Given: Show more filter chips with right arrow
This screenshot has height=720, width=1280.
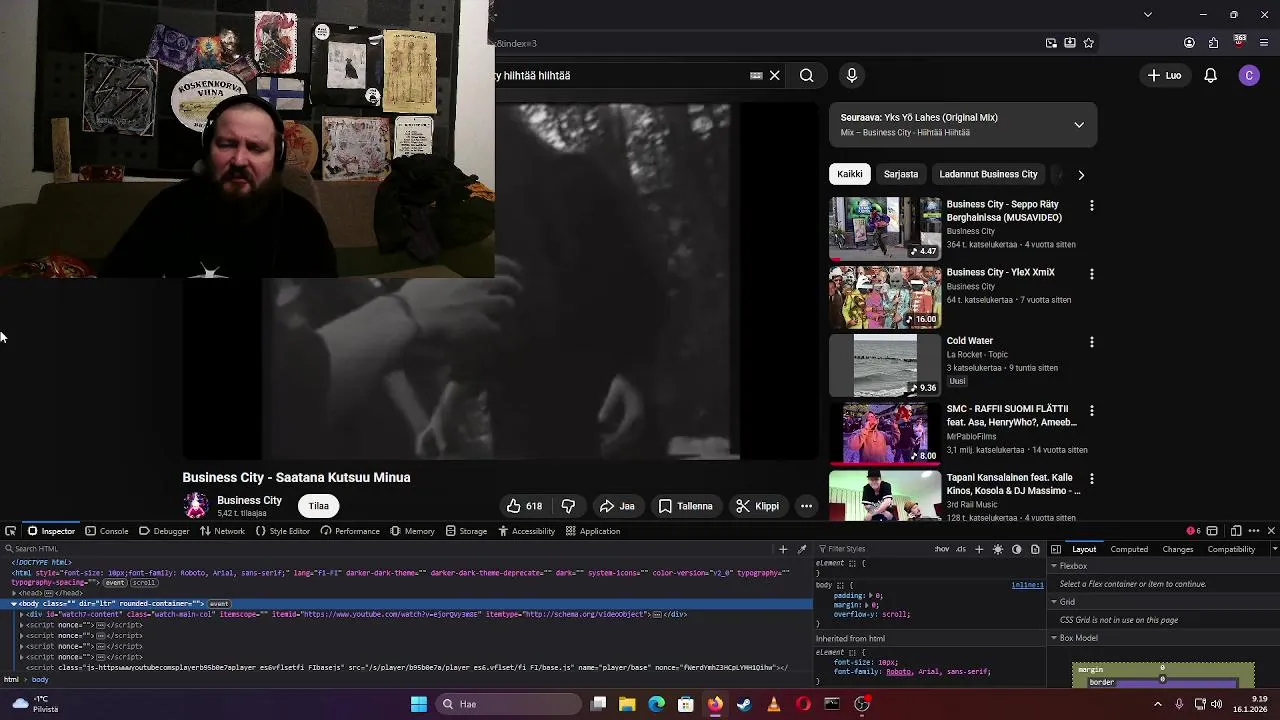Looking at the screenshot, I should pyautogui.click(x=1081, y=175).
